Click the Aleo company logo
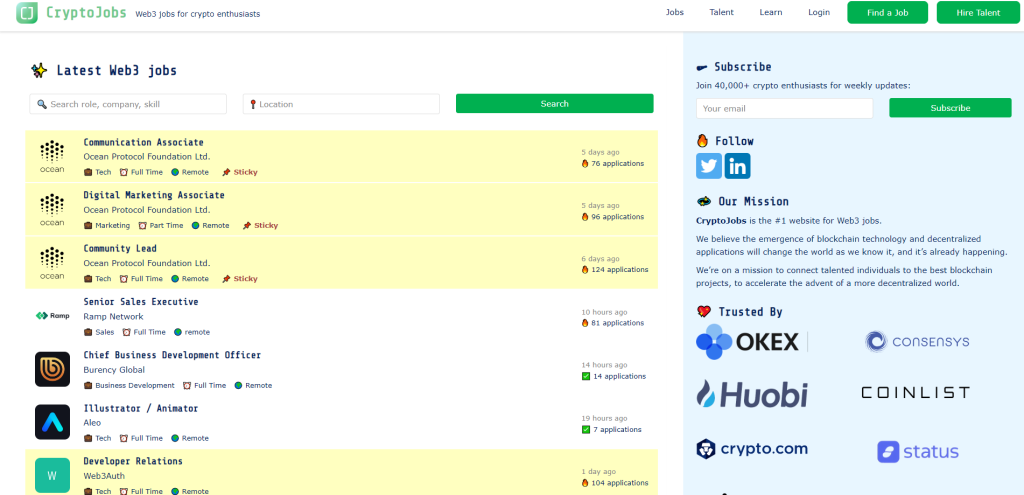The height and width of the screenshot is (495, 1024). point(52,422)
